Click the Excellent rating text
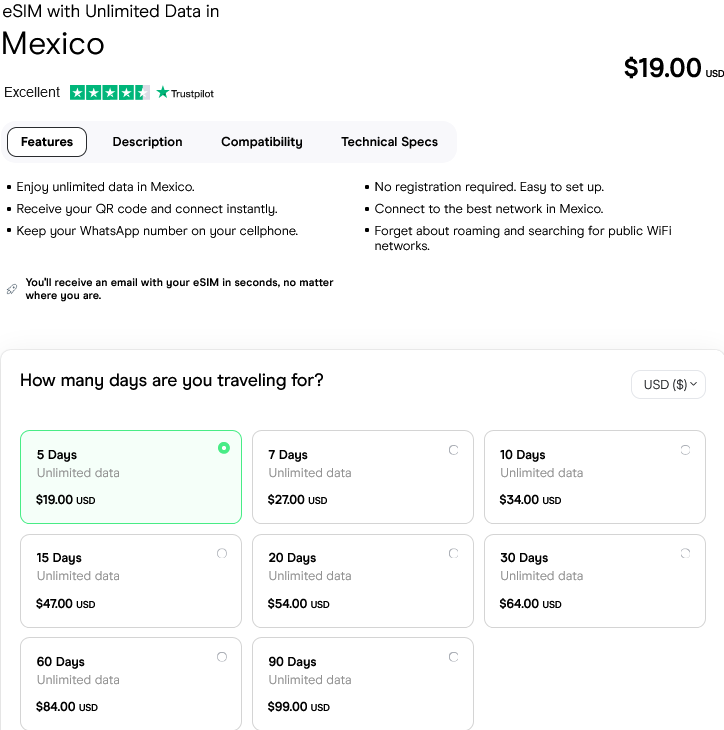This screenshot has width=724, height=730. 32,93
